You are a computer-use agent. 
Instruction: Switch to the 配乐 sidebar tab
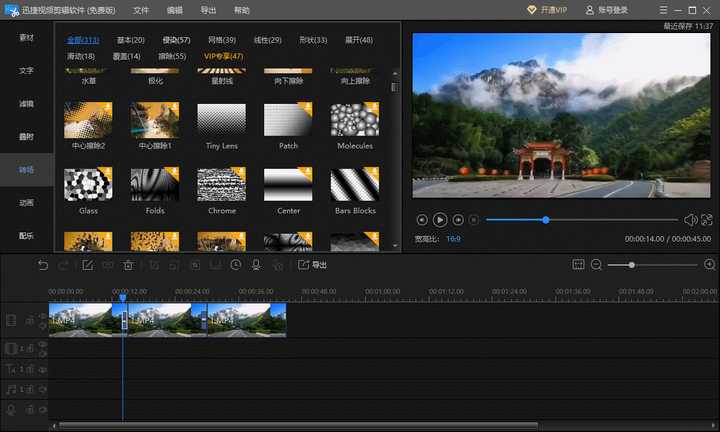[x=26, y=236]
